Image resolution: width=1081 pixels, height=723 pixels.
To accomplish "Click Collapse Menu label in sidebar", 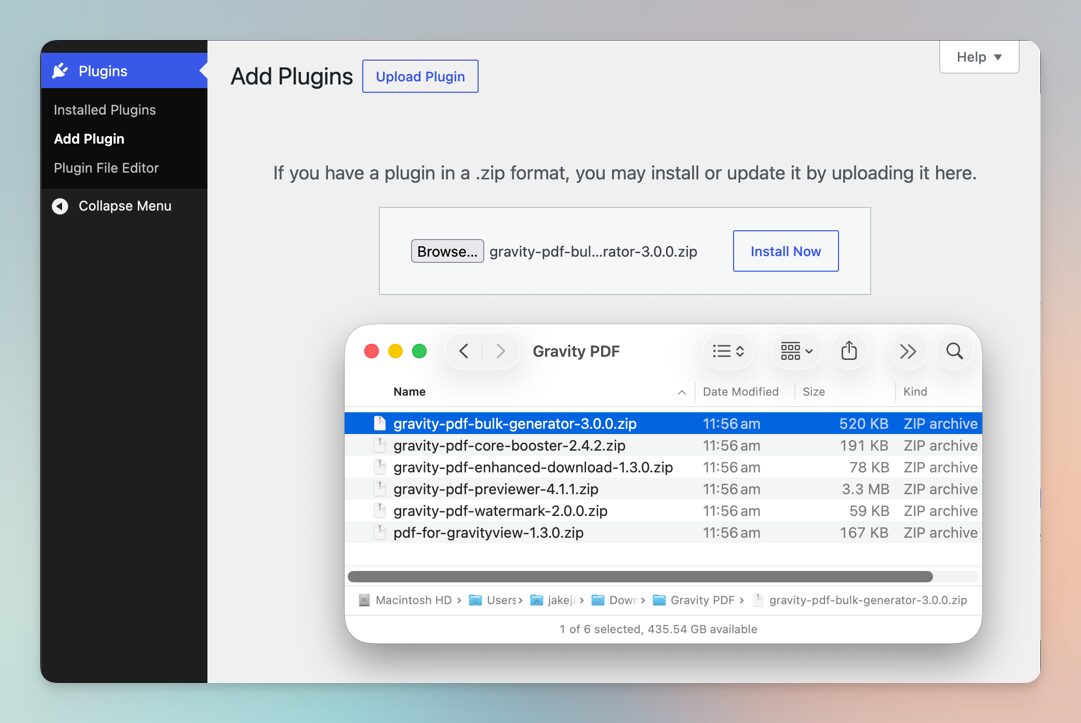I will point(125,206).
